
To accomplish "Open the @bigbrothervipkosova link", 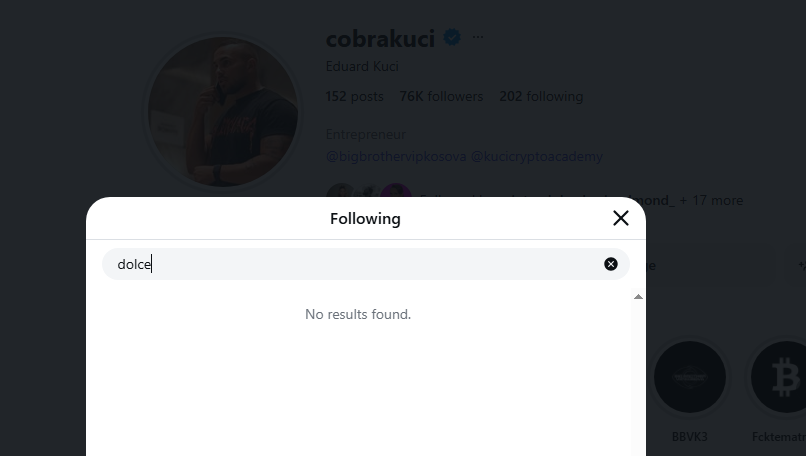I will pos(396,156).
